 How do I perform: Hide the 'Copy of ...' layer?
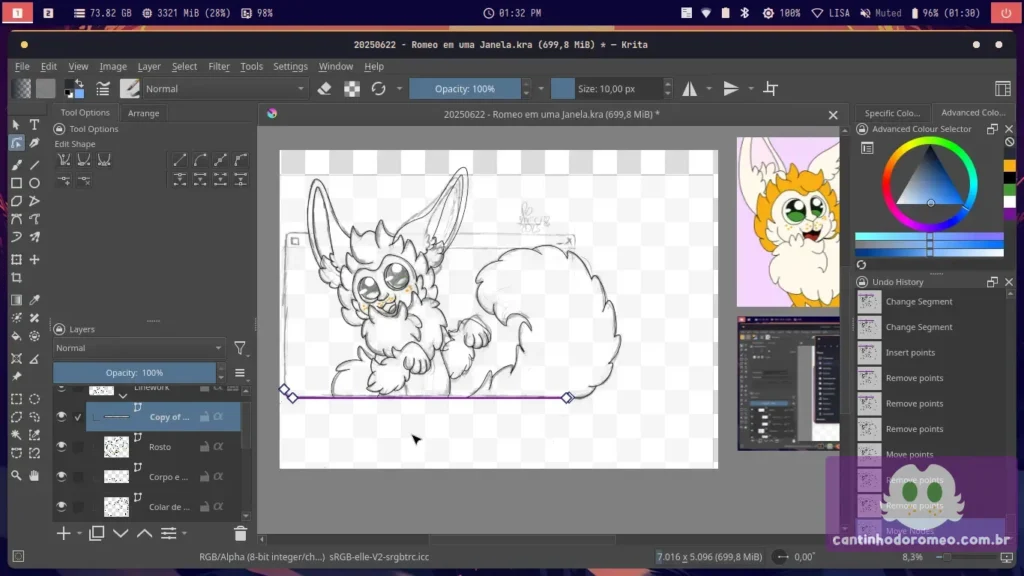61,417
